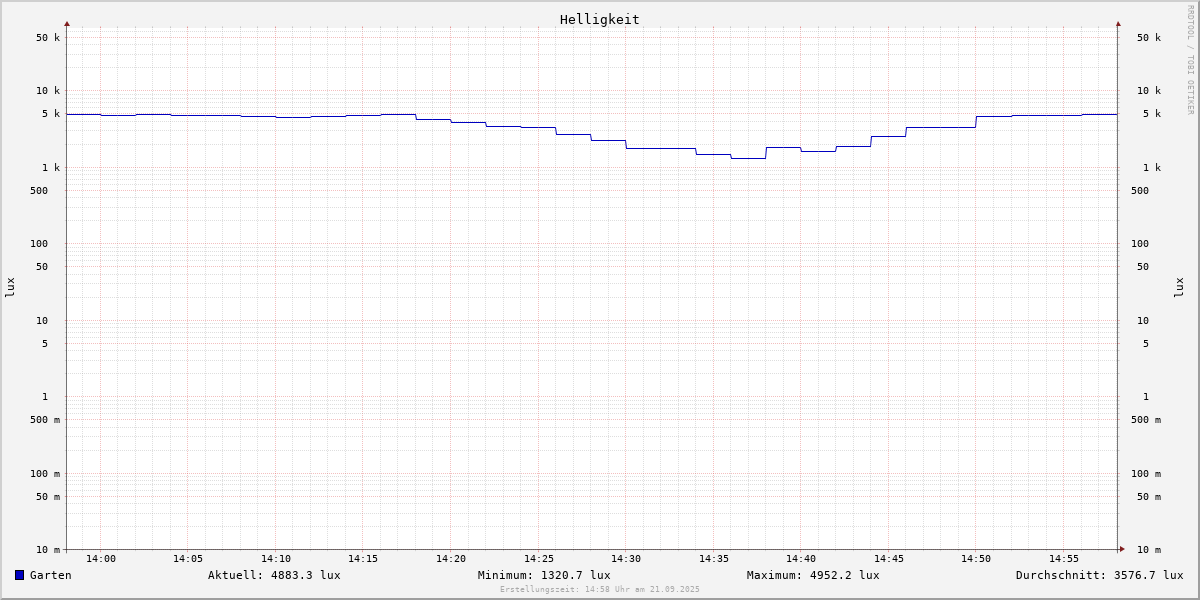
Task: Click the 10 m label on right axis
Action: tap(1149, 550)
